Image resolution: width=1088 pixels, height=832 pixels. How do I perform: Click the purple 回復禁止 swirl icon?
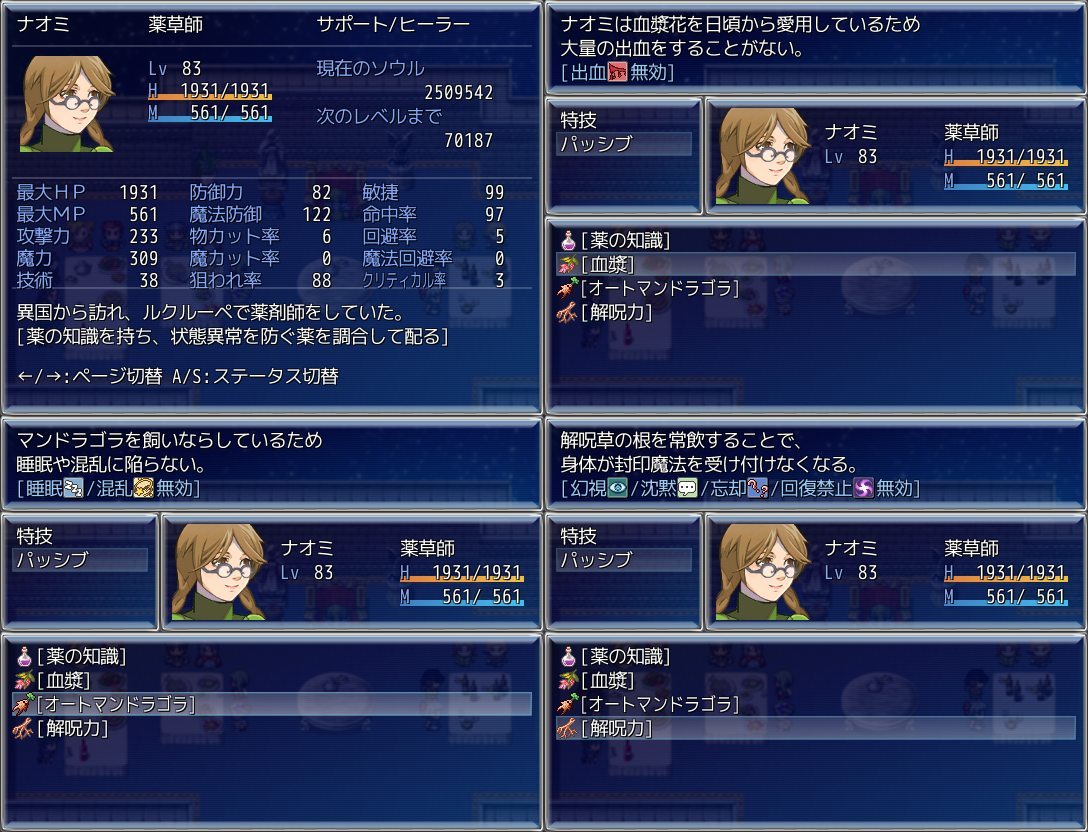pos(863,489)
